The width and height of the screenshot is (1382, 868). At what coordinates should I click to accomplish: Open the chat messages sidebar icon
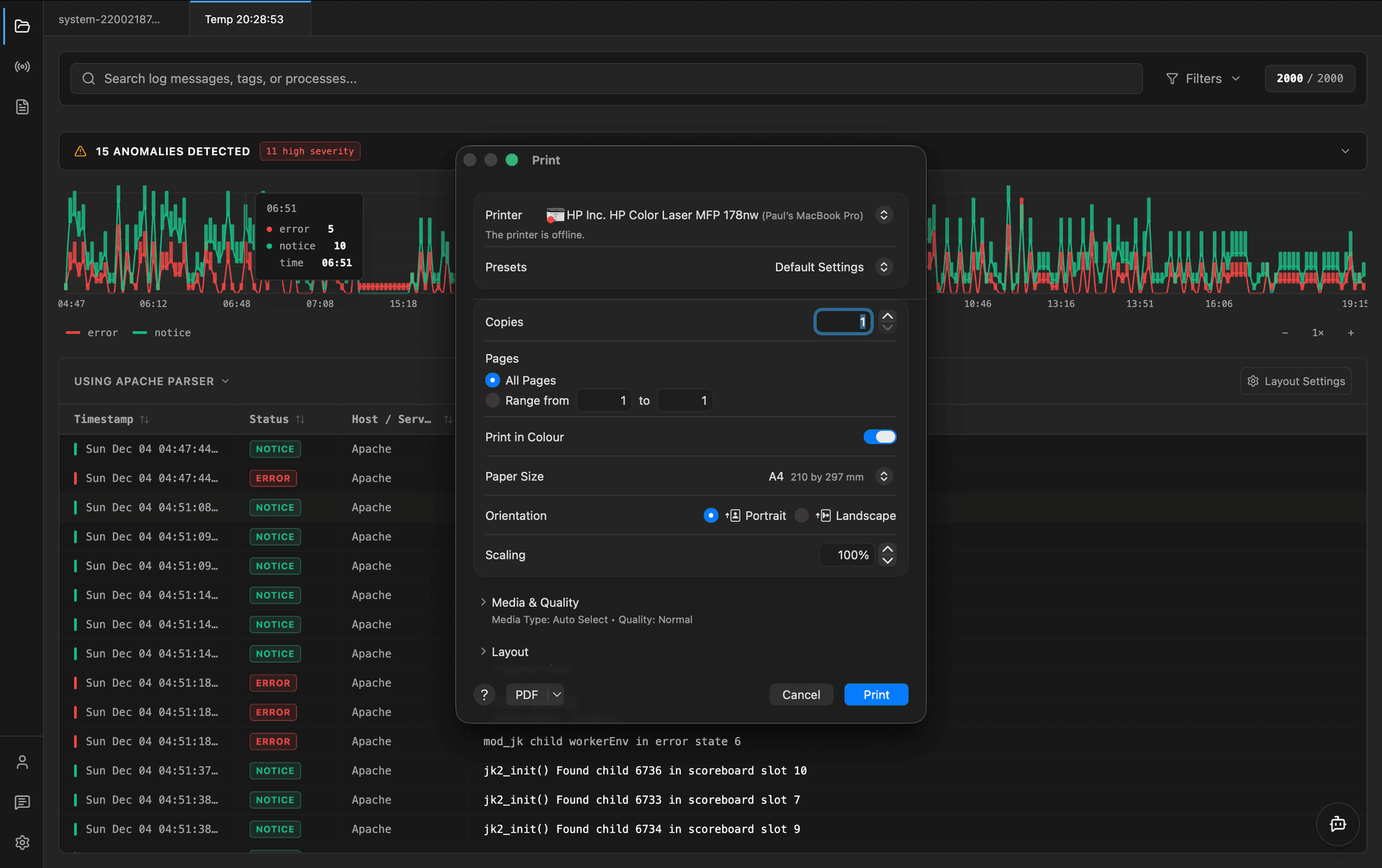click(x=22, y=803)
